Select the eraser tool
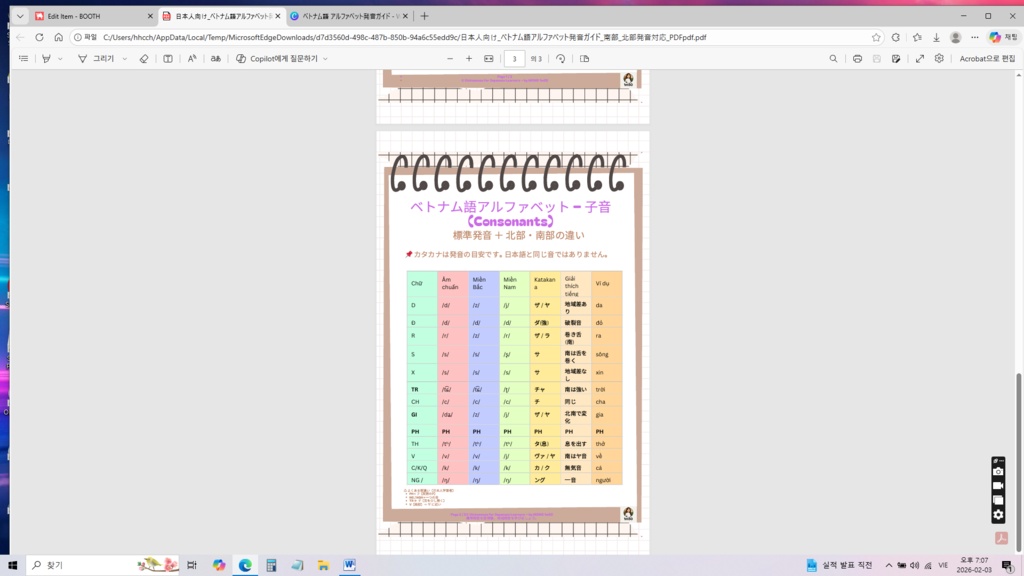 pyautogui.click(x=144, y=58)
